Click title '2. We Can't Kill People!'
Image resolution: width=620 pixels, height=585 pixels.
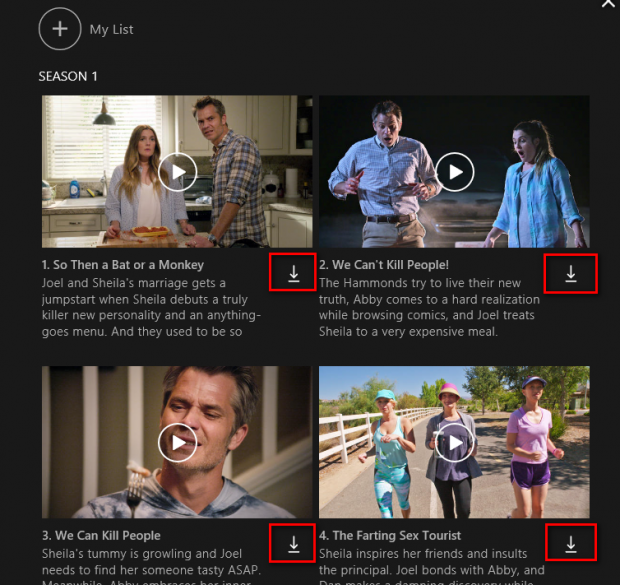(x=384, y=265)
